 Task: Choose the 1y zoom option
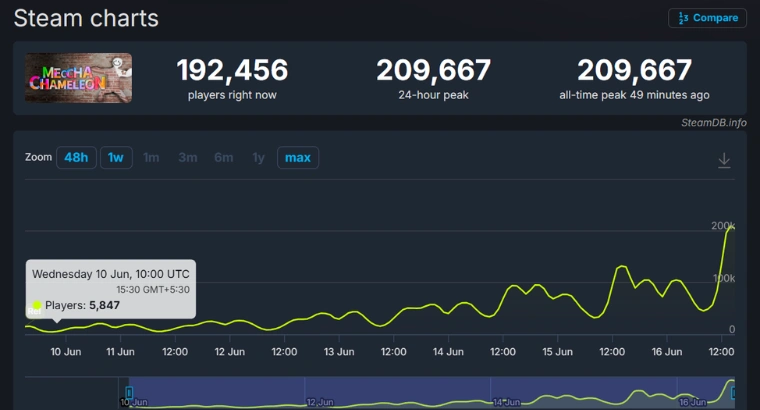tap(258, 158)
